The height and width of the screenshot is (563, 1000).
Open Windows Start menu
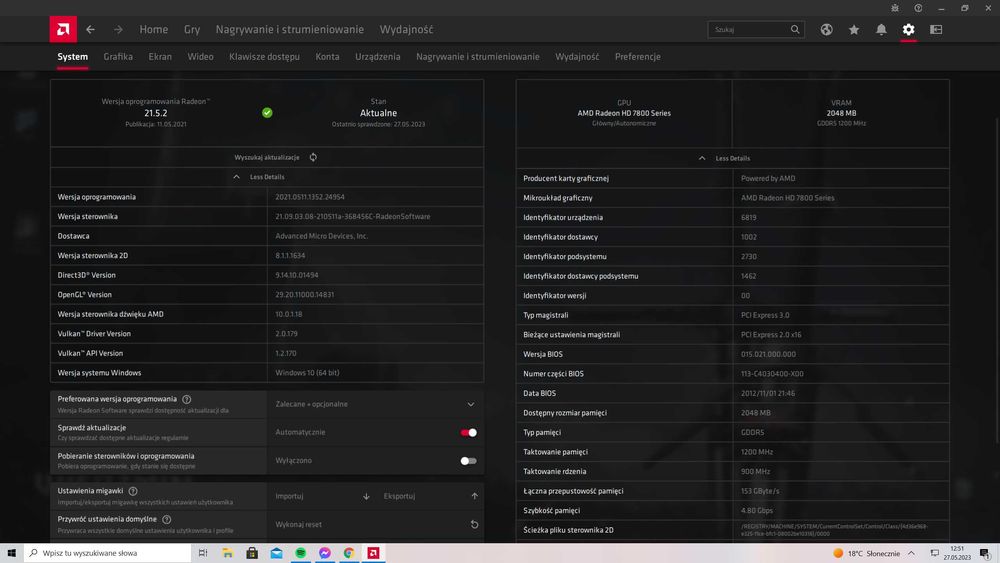point(11,553)
